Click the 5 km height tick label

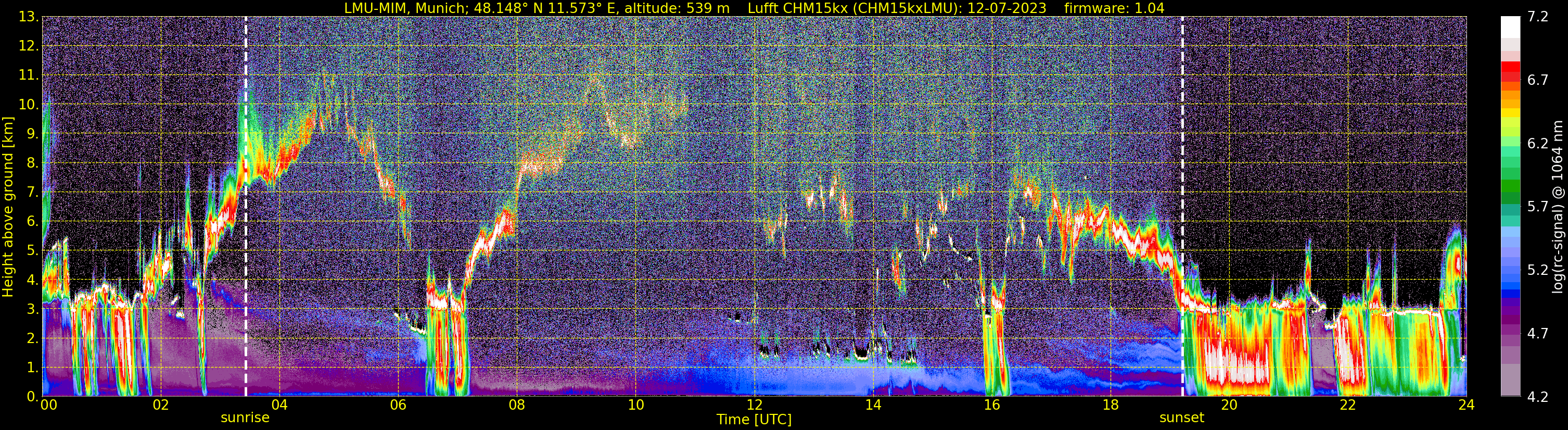[x=33, y=251]
